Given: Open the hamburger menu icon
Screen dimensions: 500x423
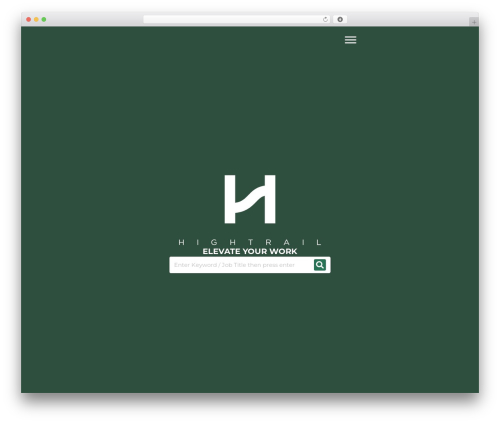Looking at the screenshot, I should (x=350, y=40).
